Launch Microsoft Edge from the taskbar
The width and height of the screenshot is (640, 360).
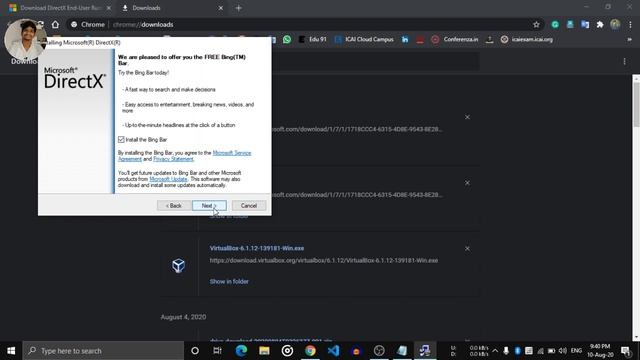(x=241, y=351)
